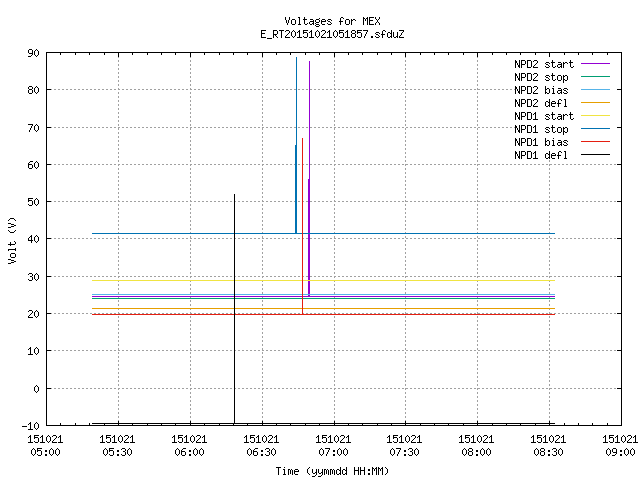Click the y-axis tick value 50

(33, 202)
